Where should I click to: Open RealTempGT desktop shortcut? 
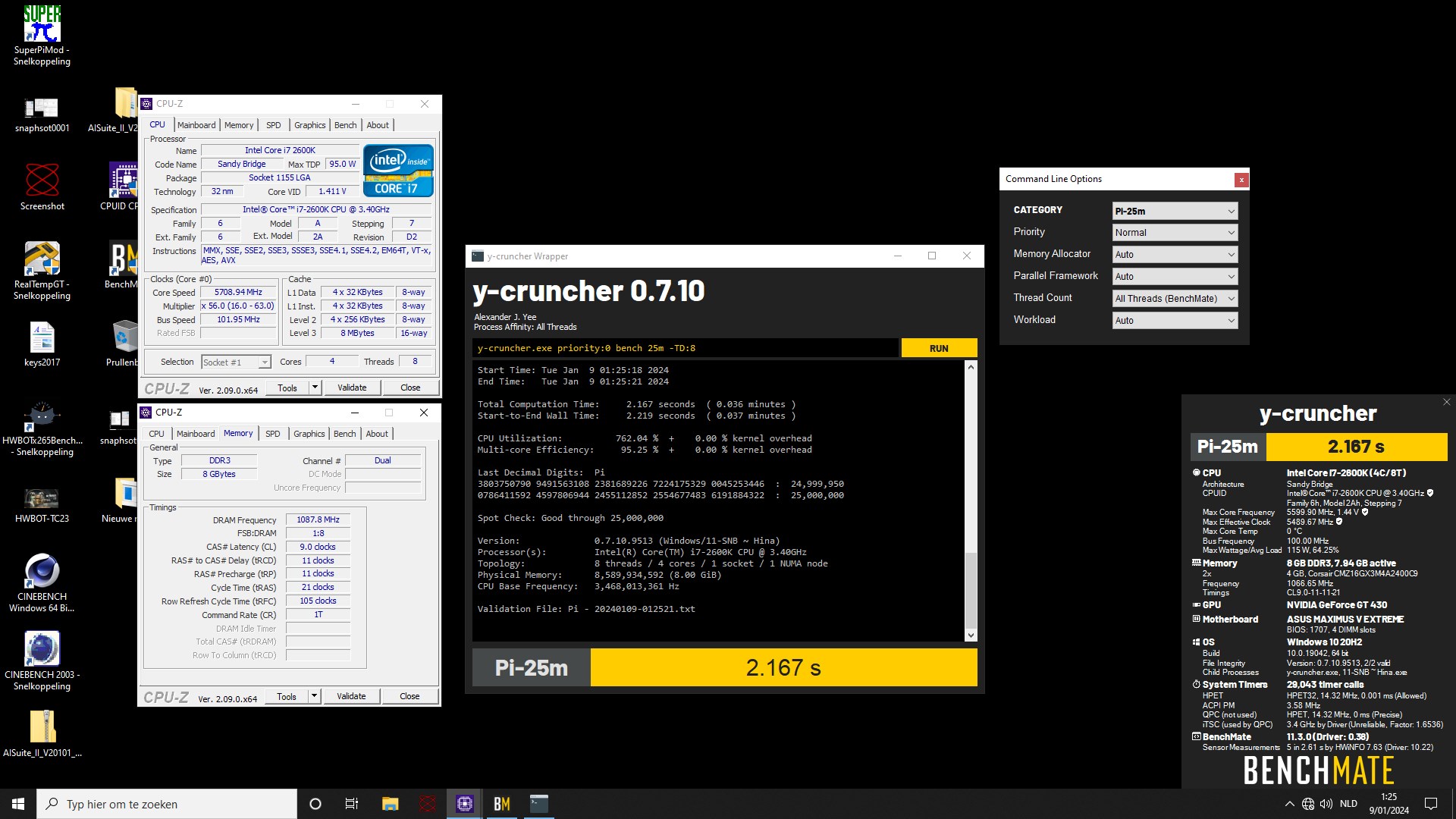click(x=42, y=271)
